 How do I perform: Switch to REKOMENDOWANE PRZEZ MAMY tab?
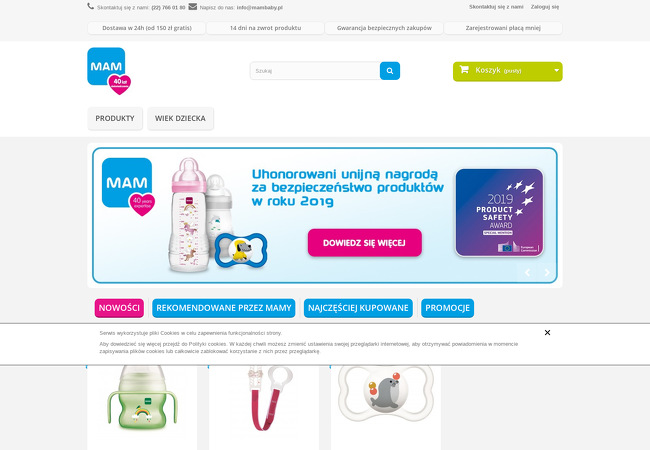click(224, 308)
